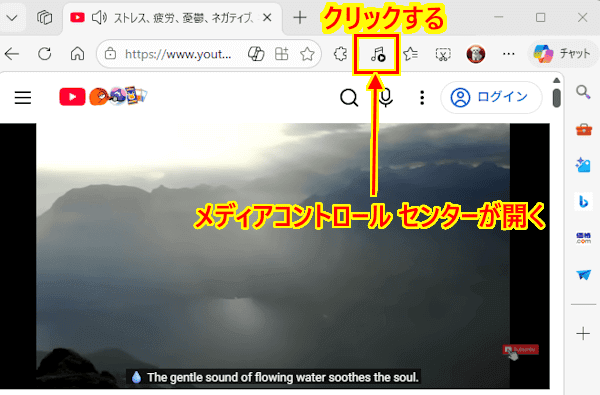Viewport: 600px width, 395px height.
Task: Minimize the browser window
Action: 499,17
